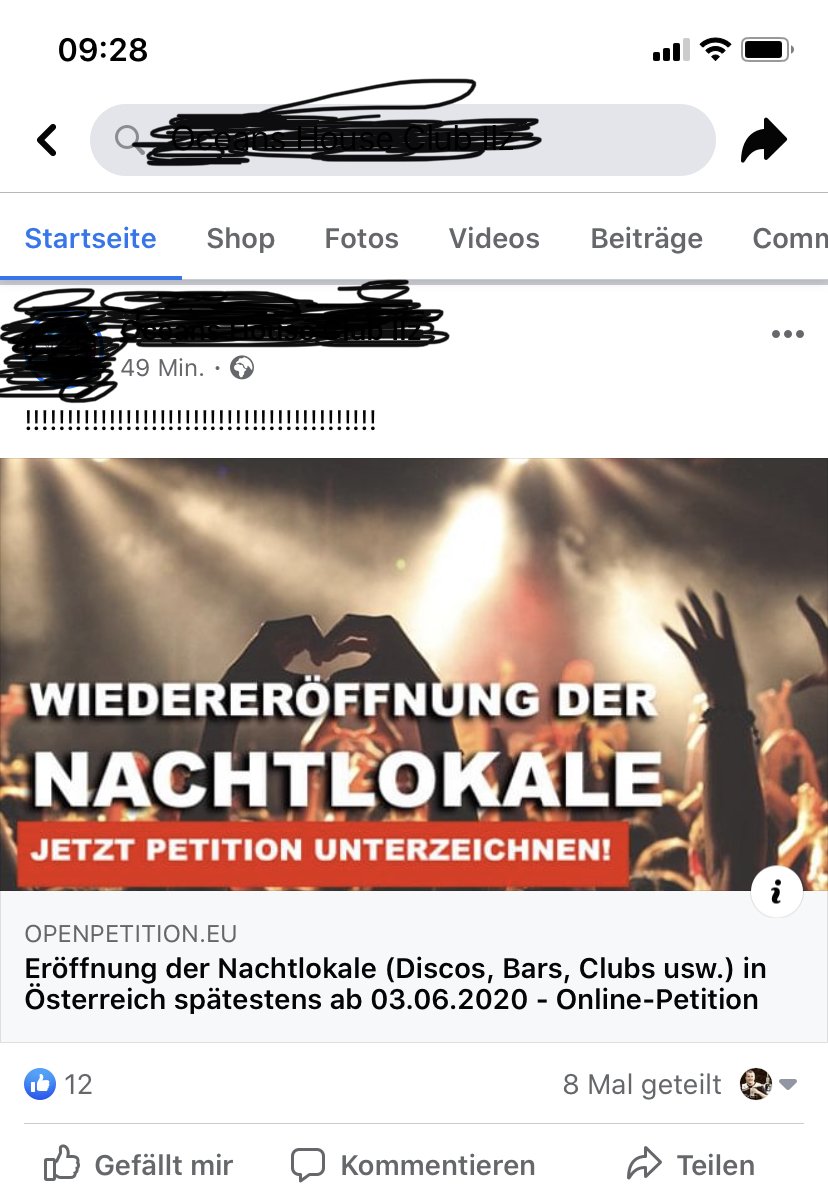Tap the back arrow icon
This screenshot has width=828, height=1198.
point(47,140)
